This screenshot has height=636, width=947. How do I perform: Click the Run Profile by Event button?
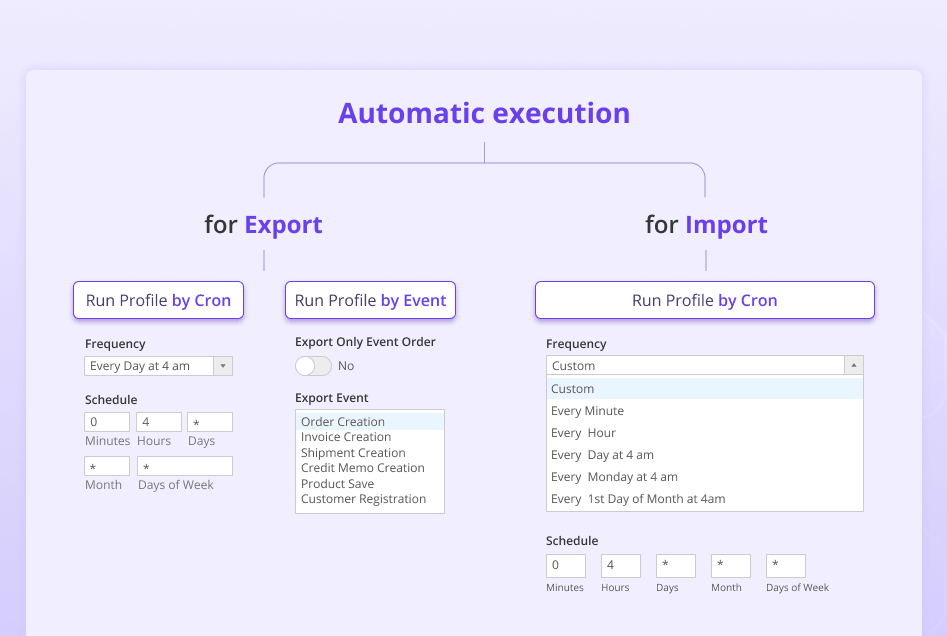coord(370,300)
